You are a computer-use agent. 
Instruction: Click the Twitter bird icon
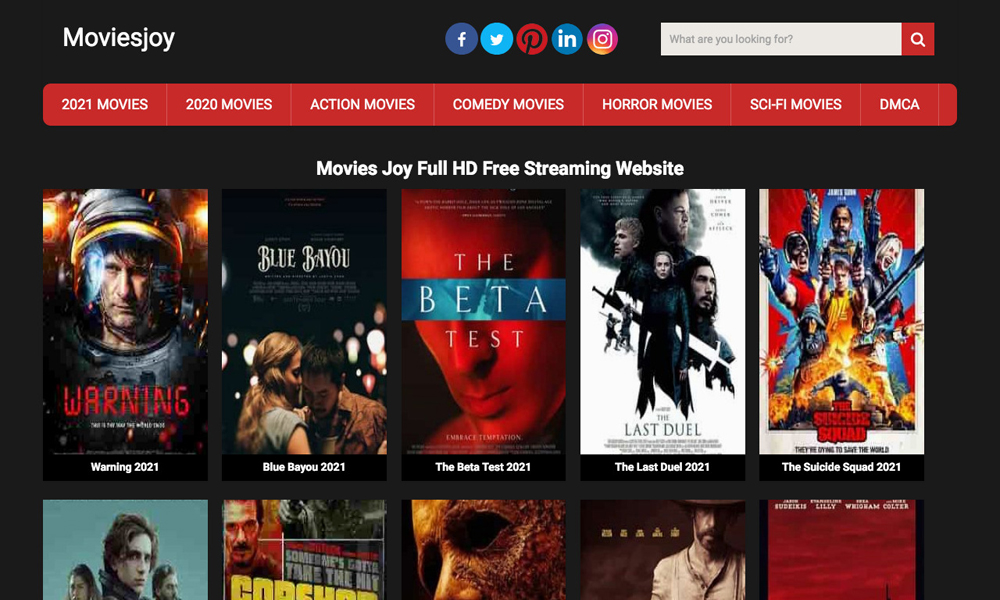(496, 40)
